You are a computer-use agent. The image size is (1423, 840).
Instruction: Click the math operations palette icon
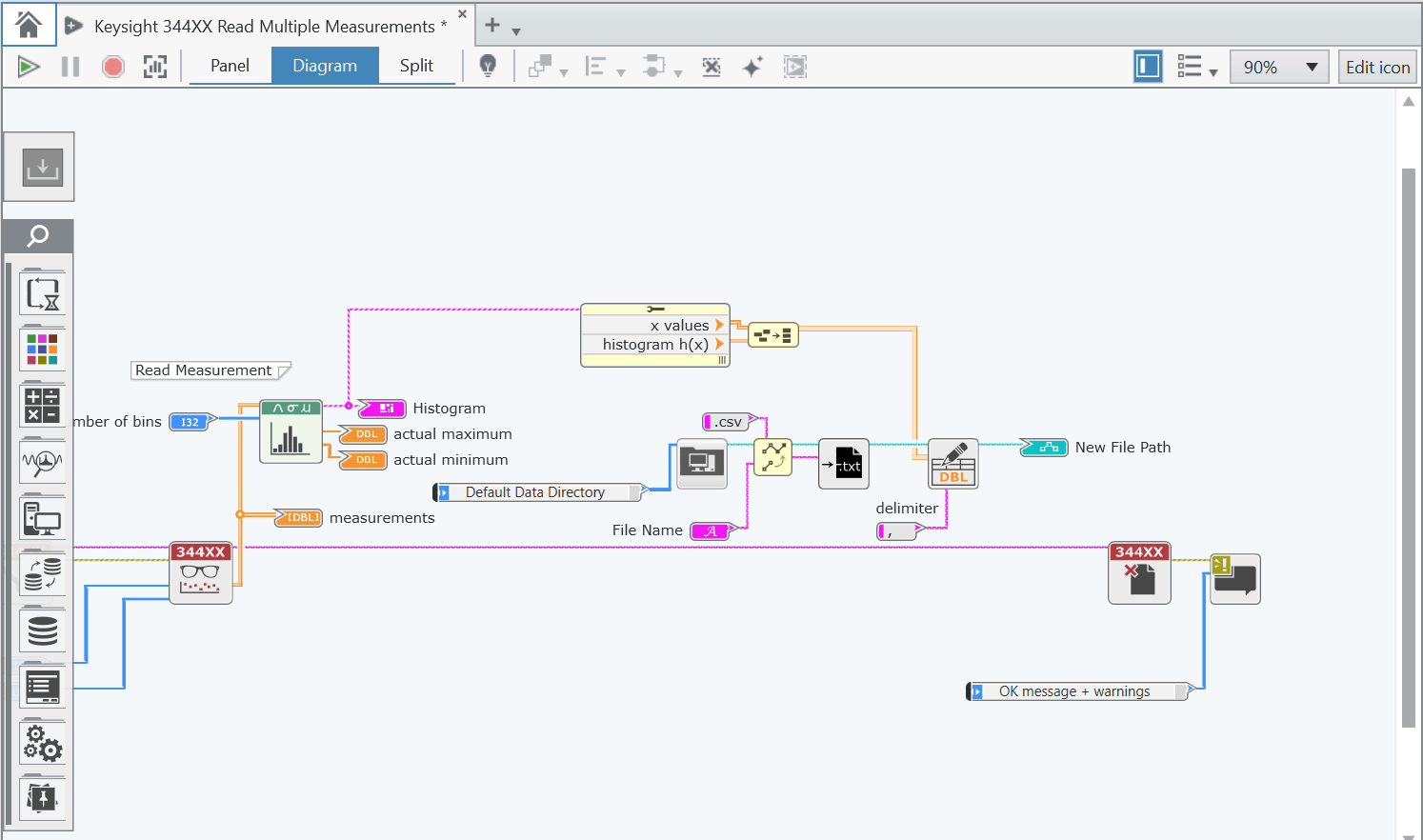(x=42, y=405)
